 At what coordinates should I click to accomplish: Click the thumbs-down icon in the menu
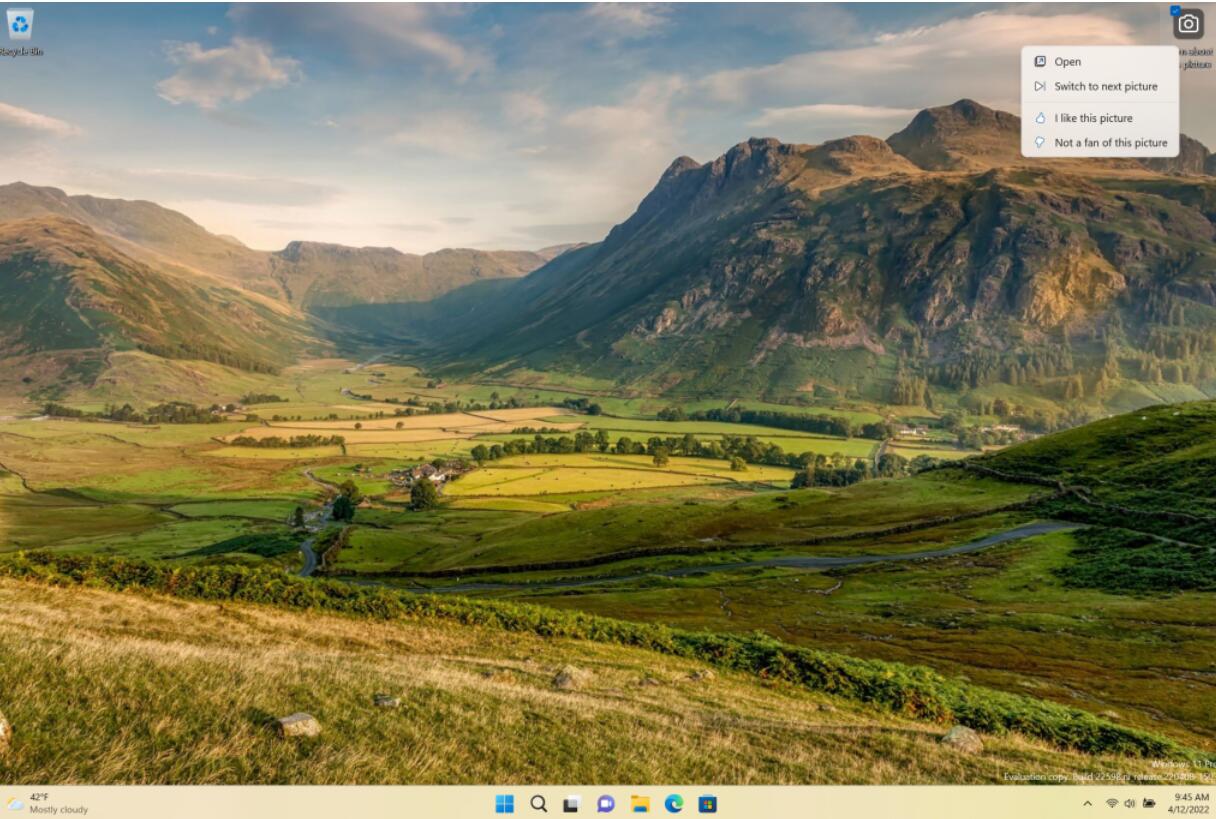1040,142
